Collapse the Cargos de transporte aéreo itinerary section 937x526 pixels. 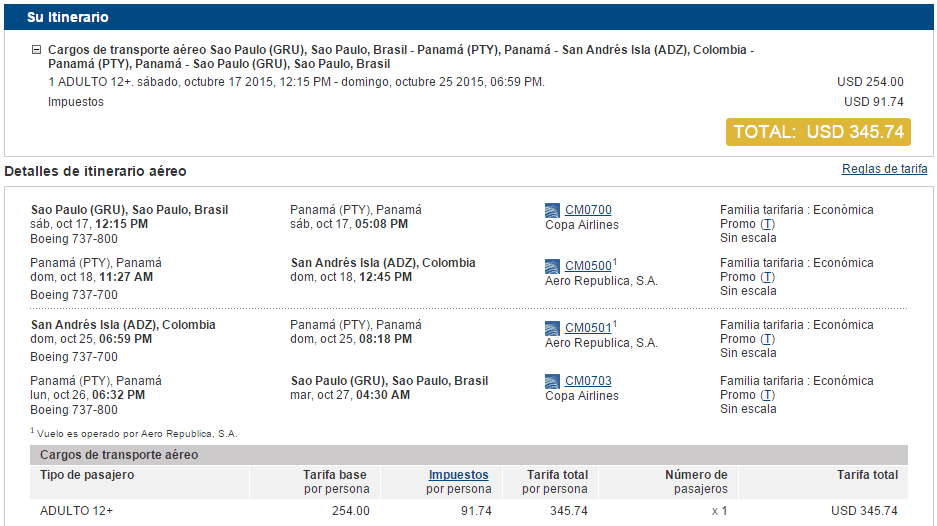tap(36, 50)
